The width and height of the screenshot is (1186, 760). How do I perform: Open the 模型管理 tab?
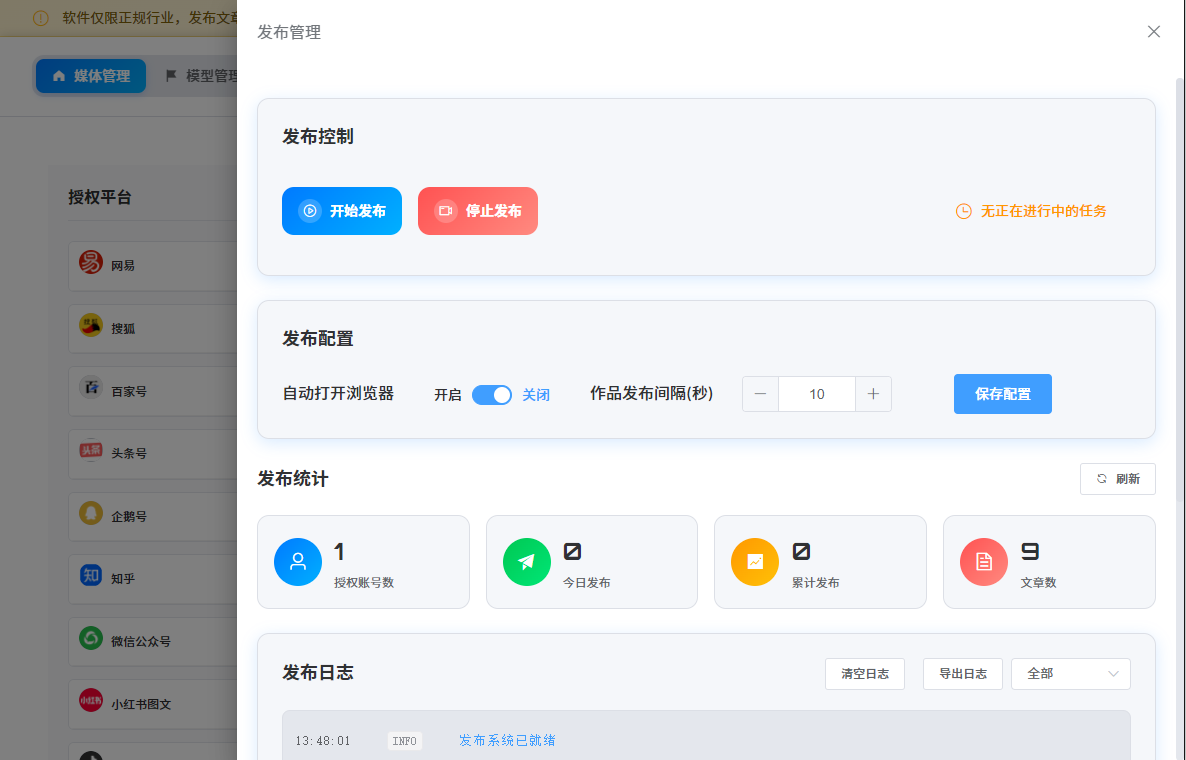coord(201,76)
